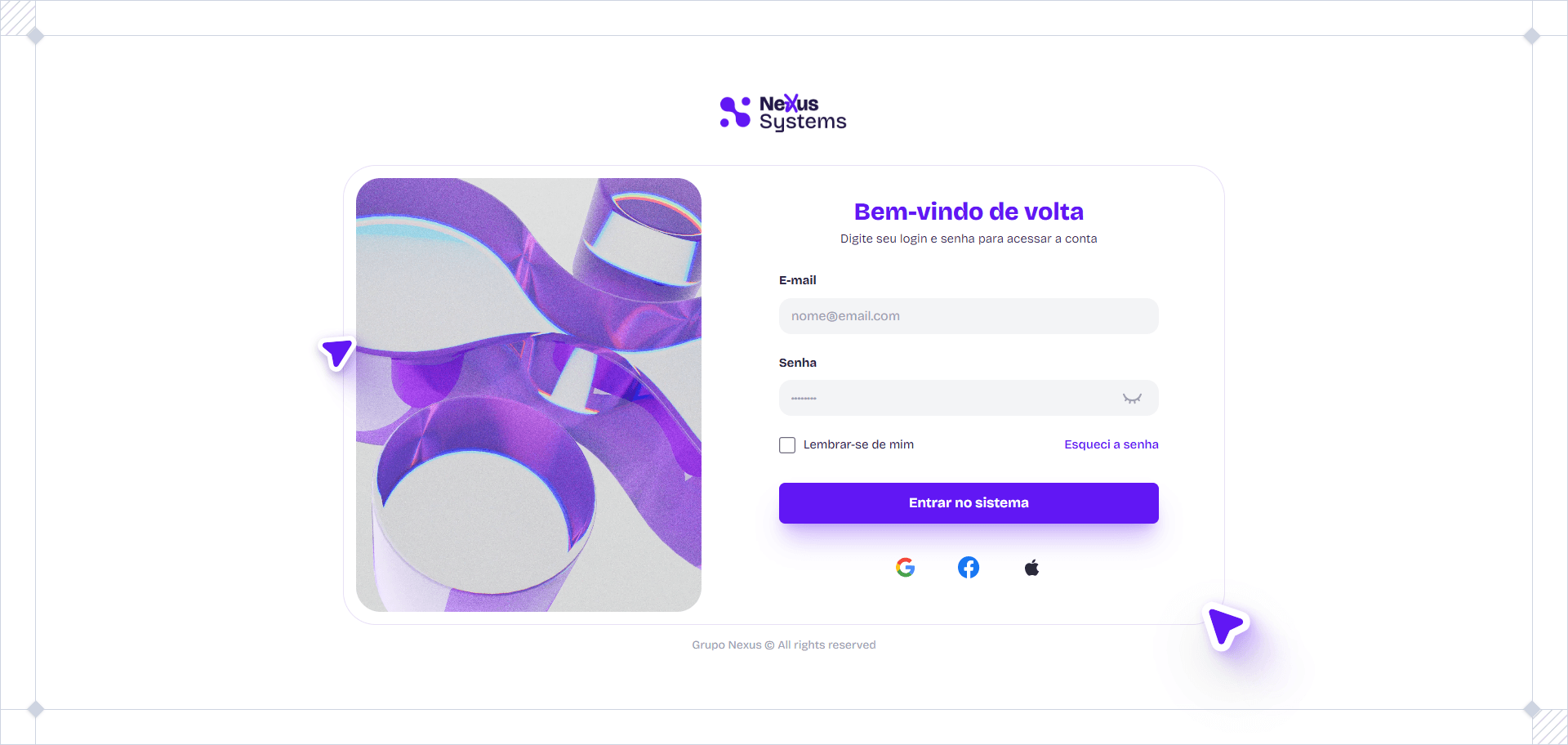Toggle password visibility eye icon
This screenshot has width=1568, height=745.
pos(1132,399)
